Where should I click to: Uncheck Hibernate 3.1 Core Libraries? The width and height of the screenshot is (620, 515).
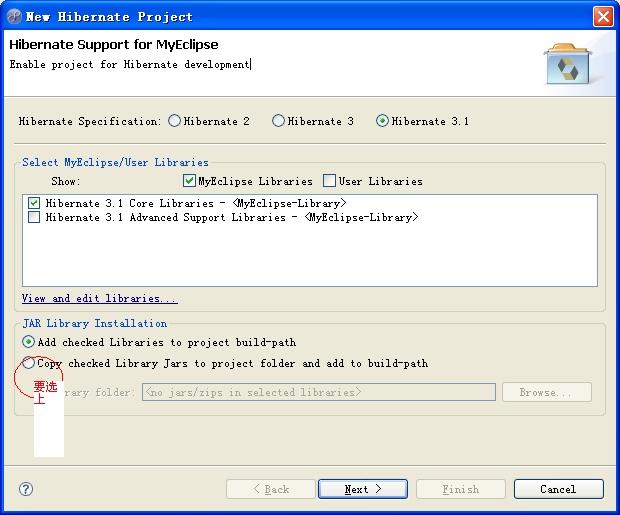click(x=34, y=203)
